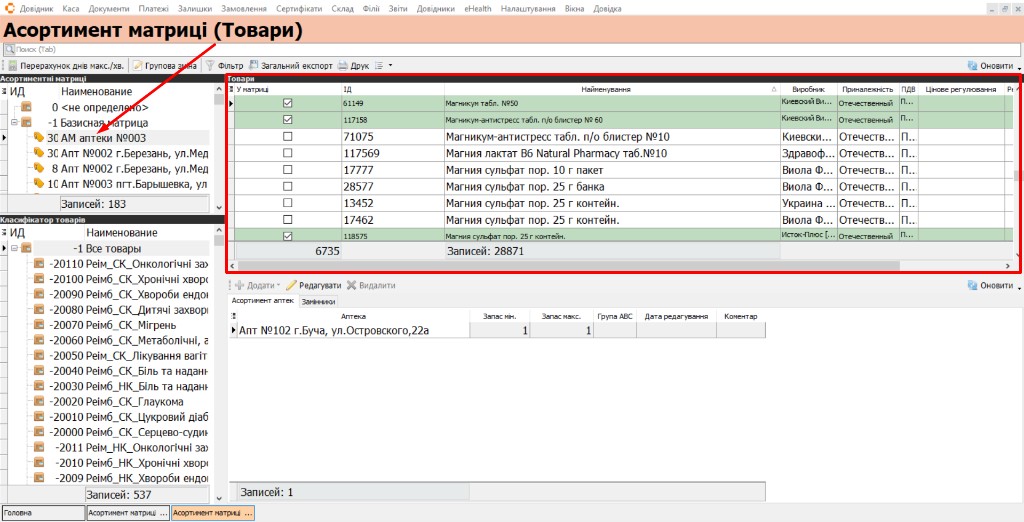Click the Фільтр funnel icon
This screenshot has height=522, width=1024.
(x=210, y=65)
